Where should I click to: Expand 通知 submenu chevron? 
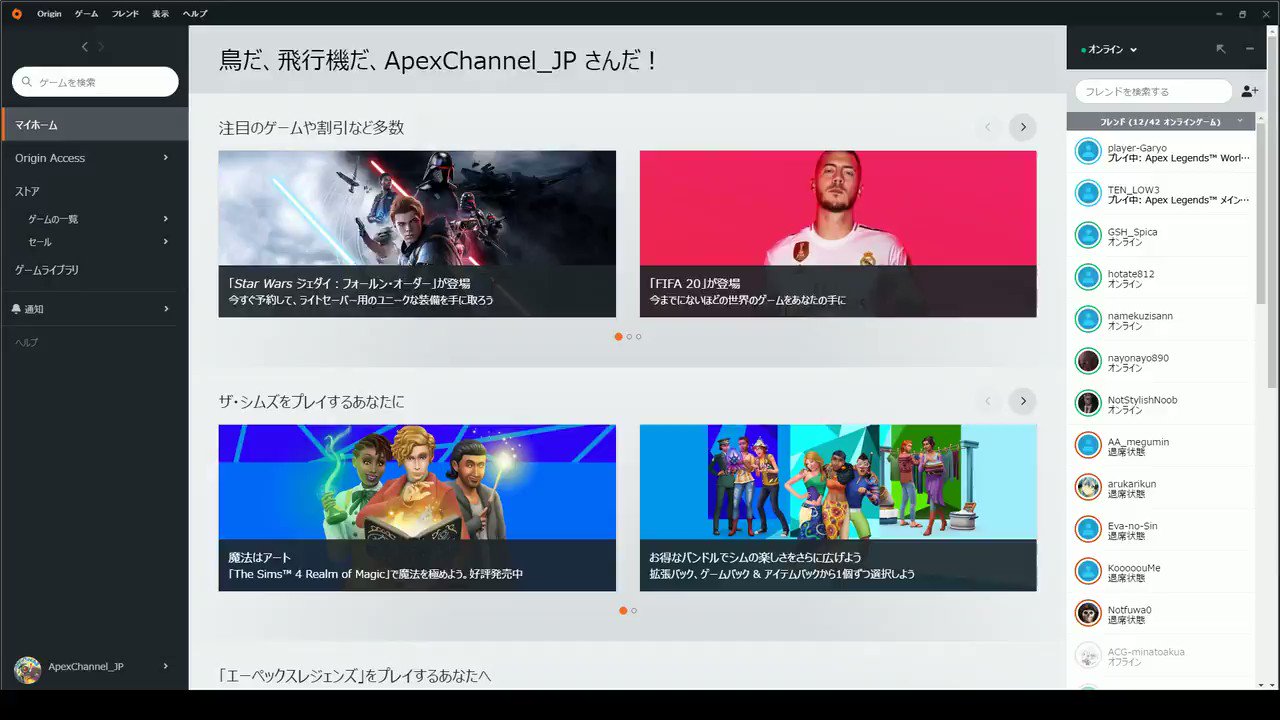[x=166, y=309]
